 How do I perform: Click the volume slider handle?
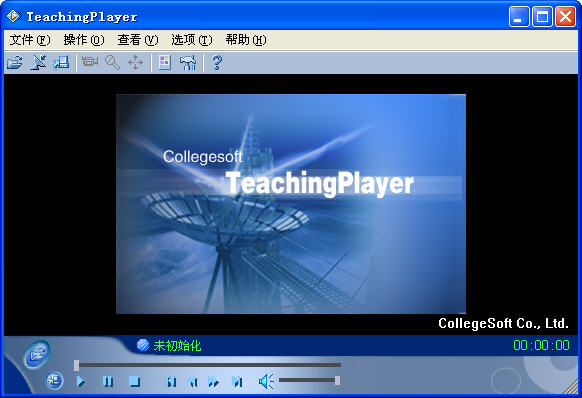(x=337, y=380)
